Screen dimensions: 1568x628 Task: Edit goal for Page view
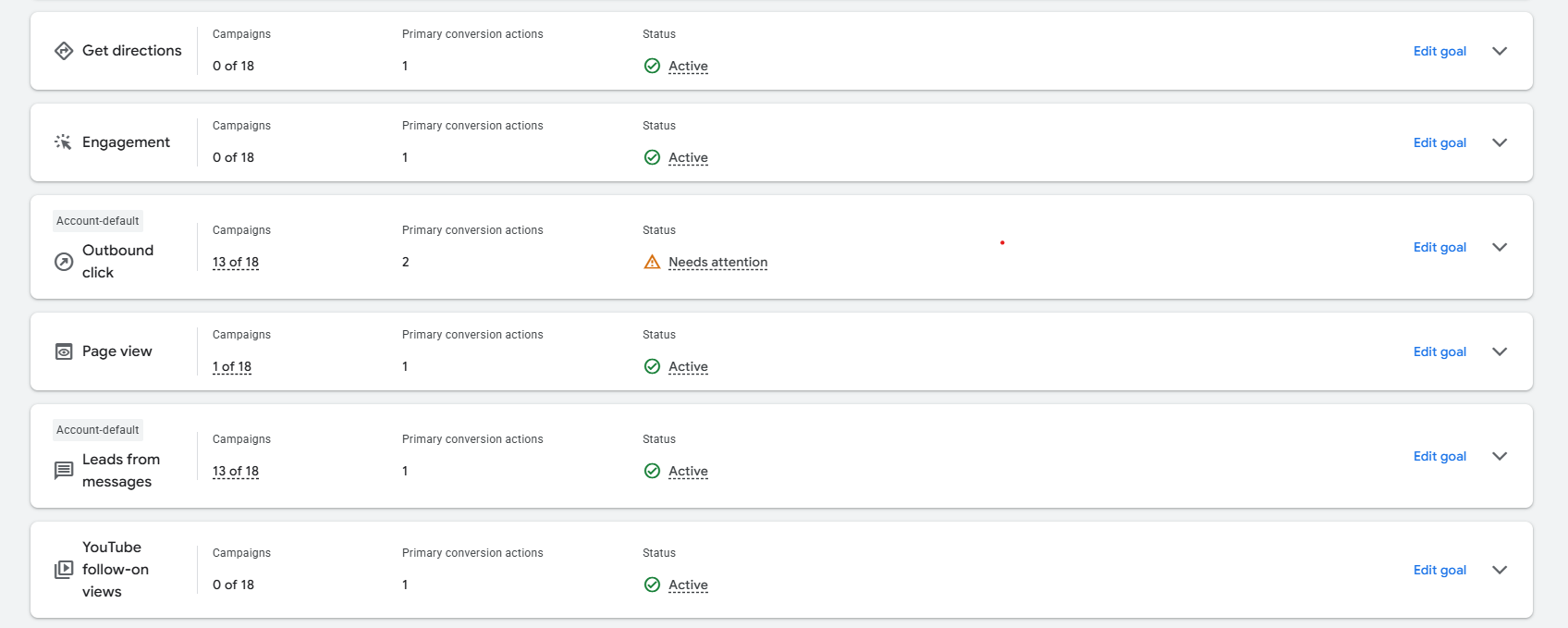pos(1439,351)
